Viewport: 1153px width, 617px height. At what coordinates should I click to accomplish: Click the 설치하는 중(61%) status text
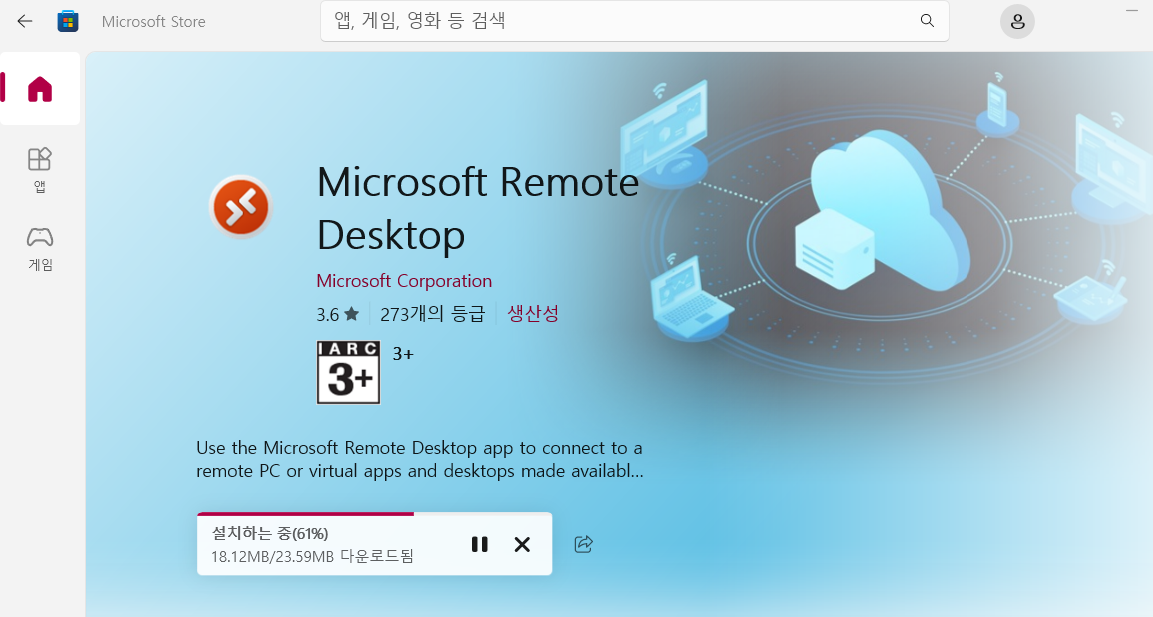tap(270, 533)
